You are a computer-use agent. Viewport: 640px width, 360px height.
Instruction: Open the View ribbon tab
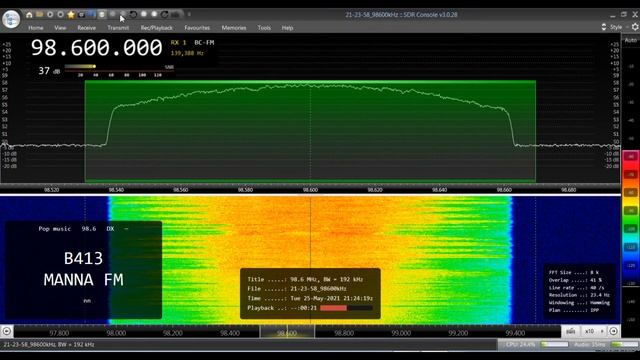(x=60, y=28)
